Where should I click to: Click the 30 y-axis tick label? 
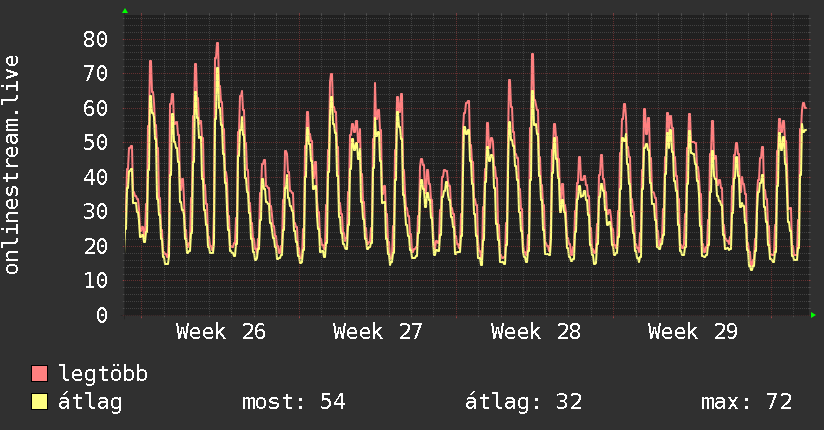click(96, 211)
